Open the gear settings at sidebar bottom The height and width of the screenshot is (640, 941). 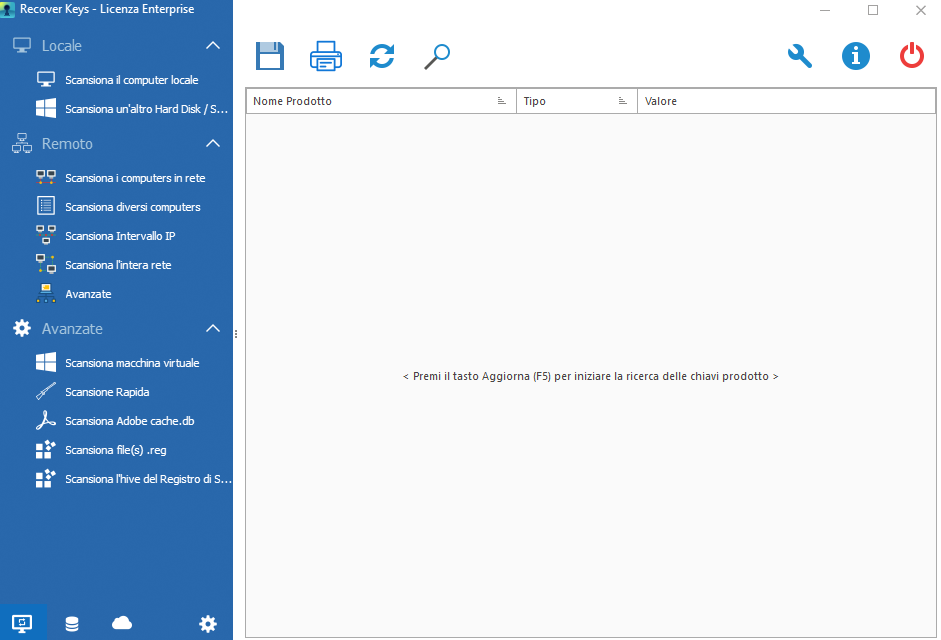(x=208, y=624)
